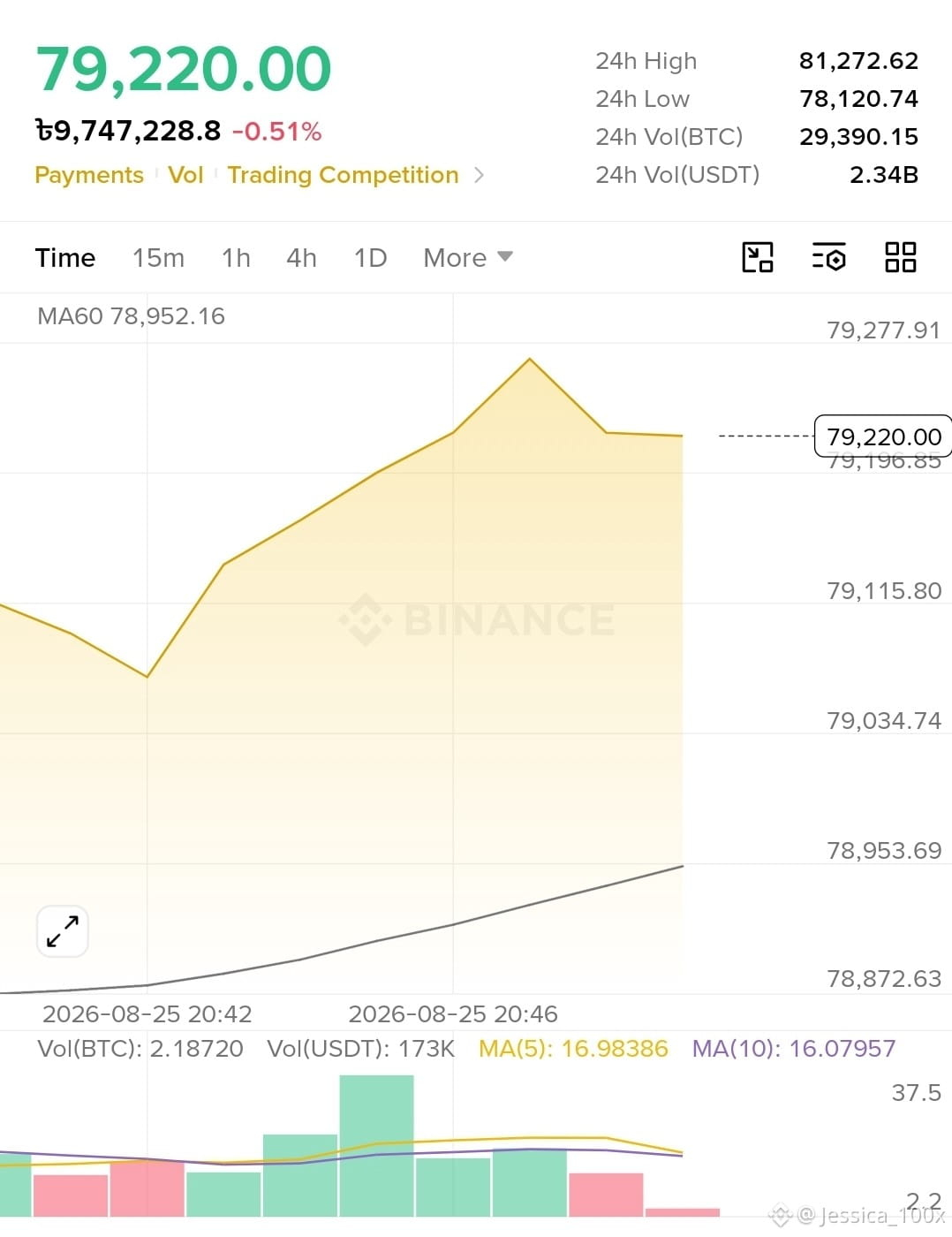Switch to the 15m interval
This screenshot has height=1237, width=952.
[158, 257]
